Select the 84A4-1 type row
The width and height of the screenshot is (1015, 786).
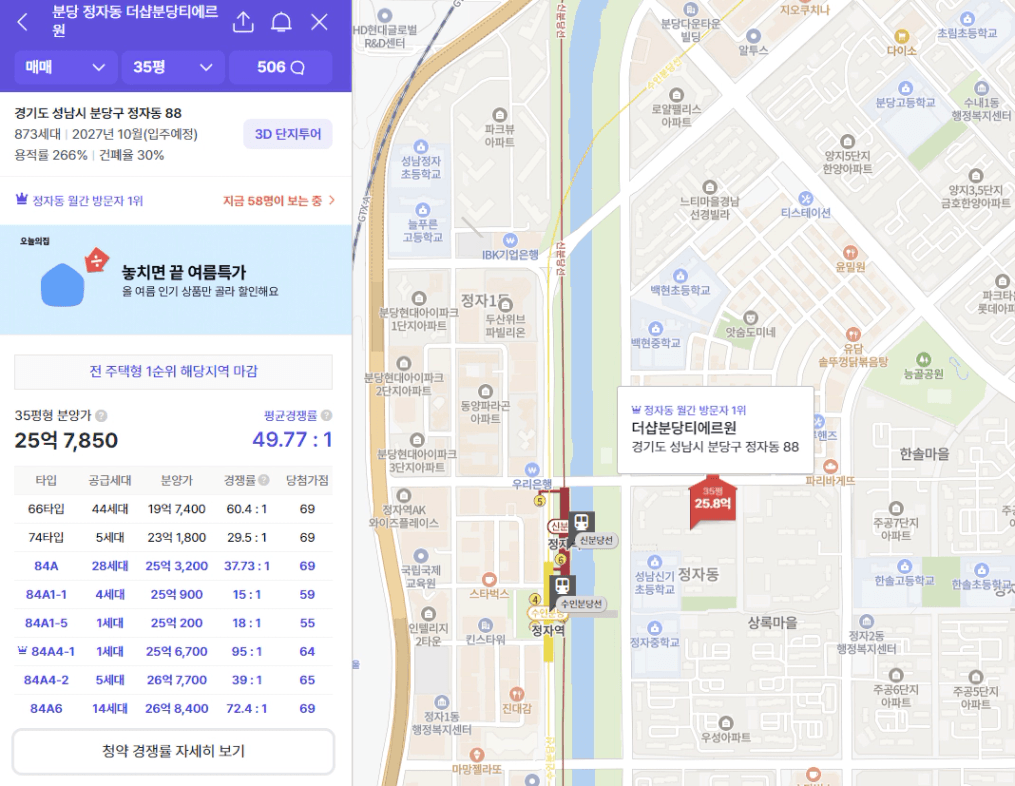[173, 651]
